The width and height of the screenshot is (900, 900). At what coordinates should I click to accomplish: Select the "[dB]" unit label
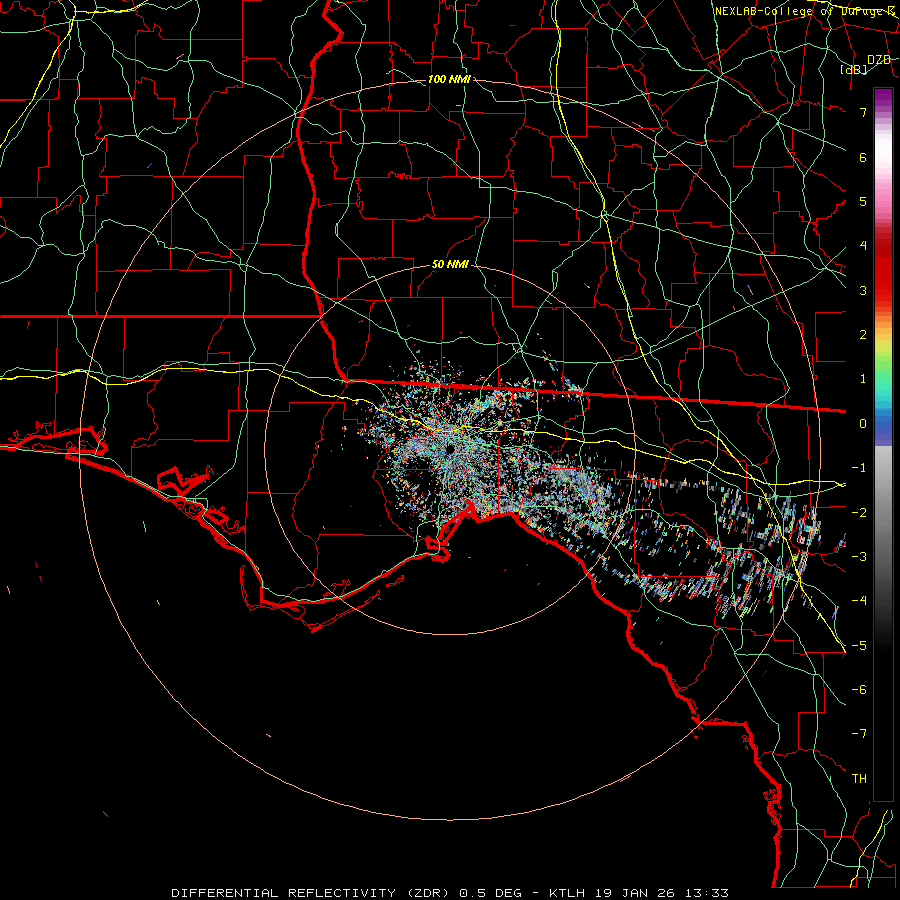(854, 69)
